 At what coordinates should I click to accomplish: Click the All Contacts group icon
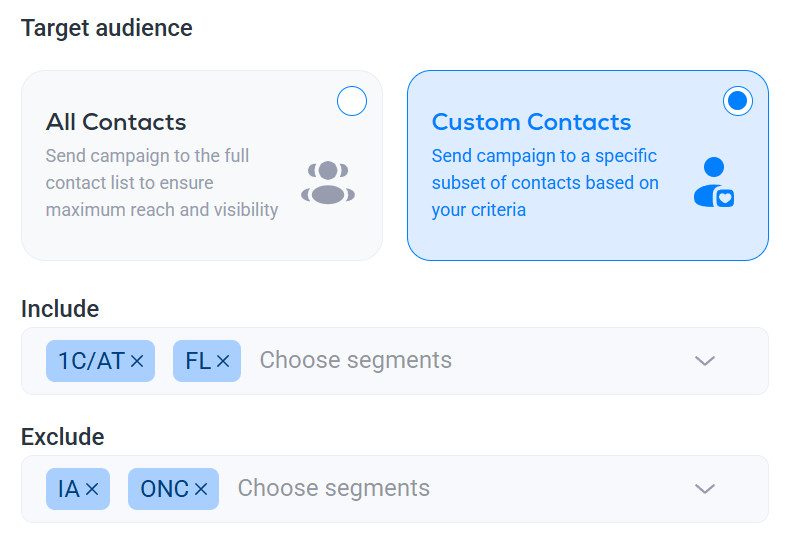pos(328,183)
